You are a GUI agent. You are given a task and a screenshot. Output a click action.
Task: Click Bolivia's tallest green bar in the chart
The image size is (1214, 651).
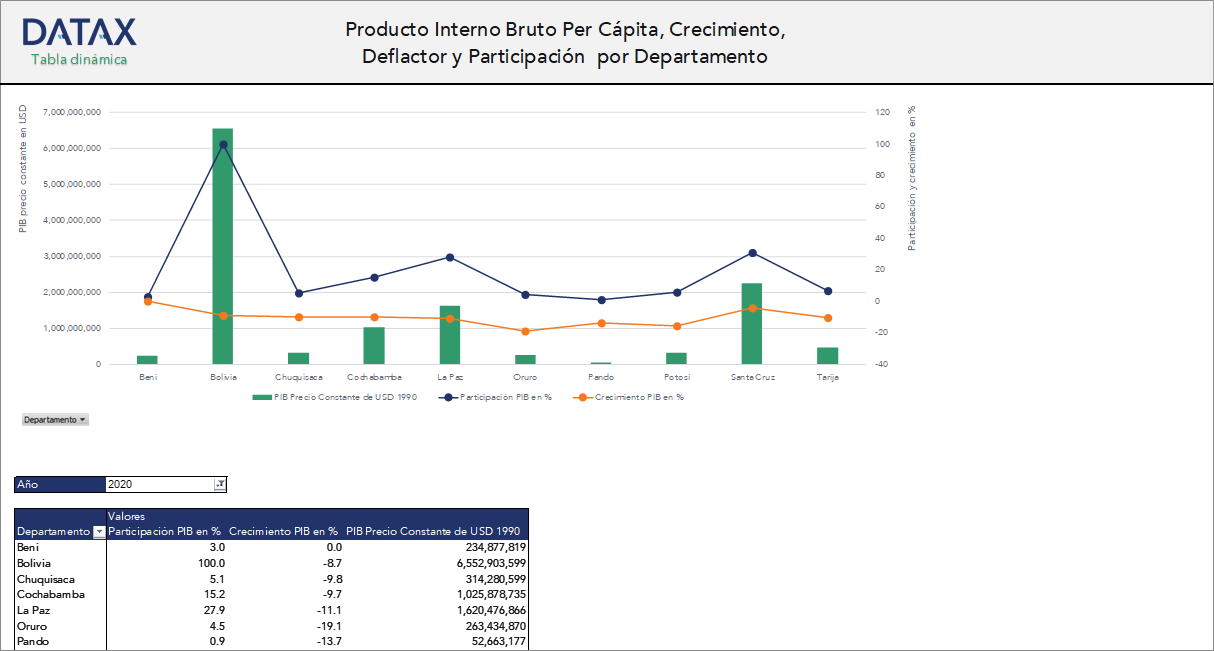[x=225, y=250]
